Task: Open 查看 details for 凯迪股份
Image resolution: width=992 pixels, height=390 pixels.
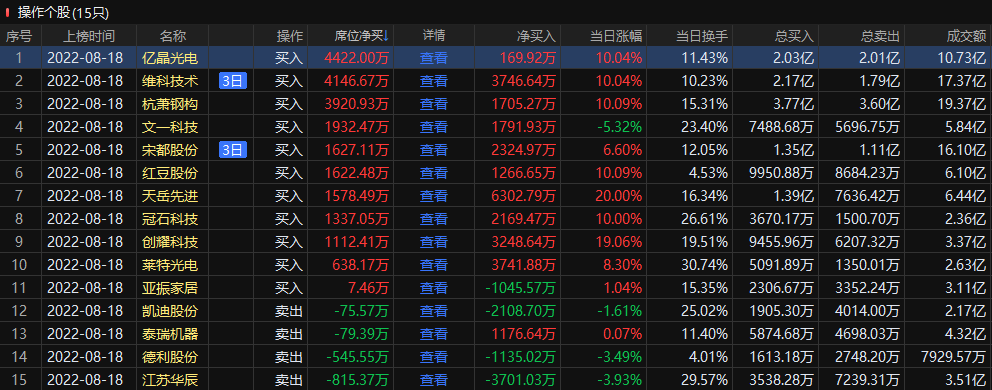Action: [x=433, y=311]
